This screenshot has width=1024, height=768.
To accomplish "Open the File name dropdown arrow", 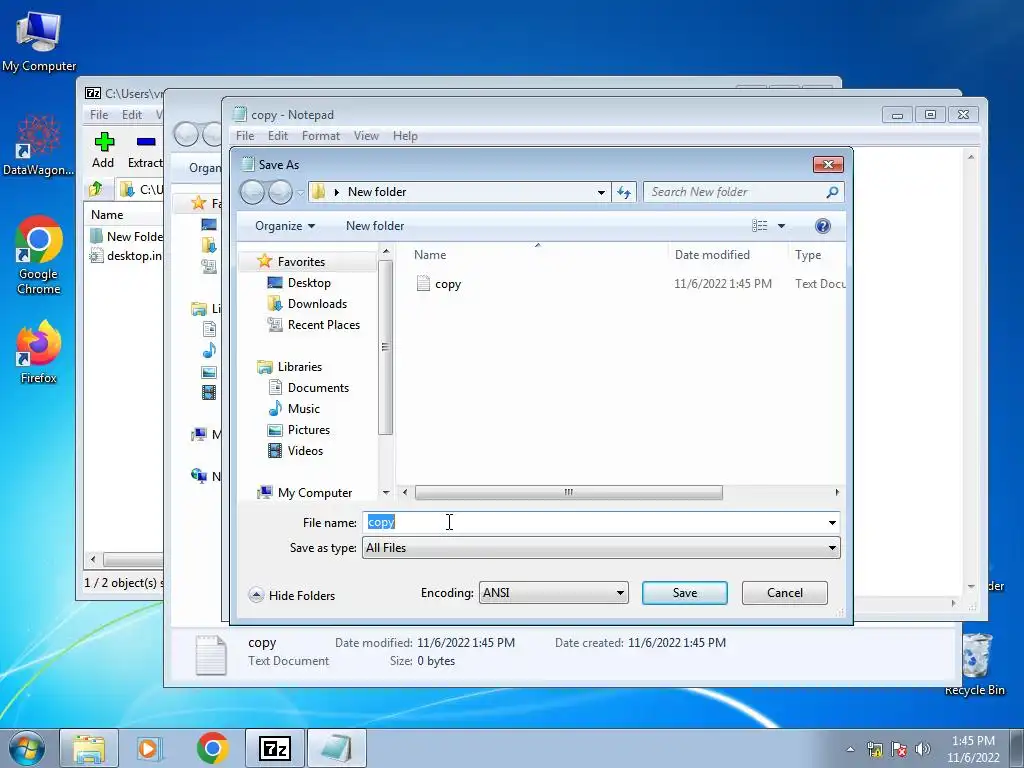I will point(832,522).
